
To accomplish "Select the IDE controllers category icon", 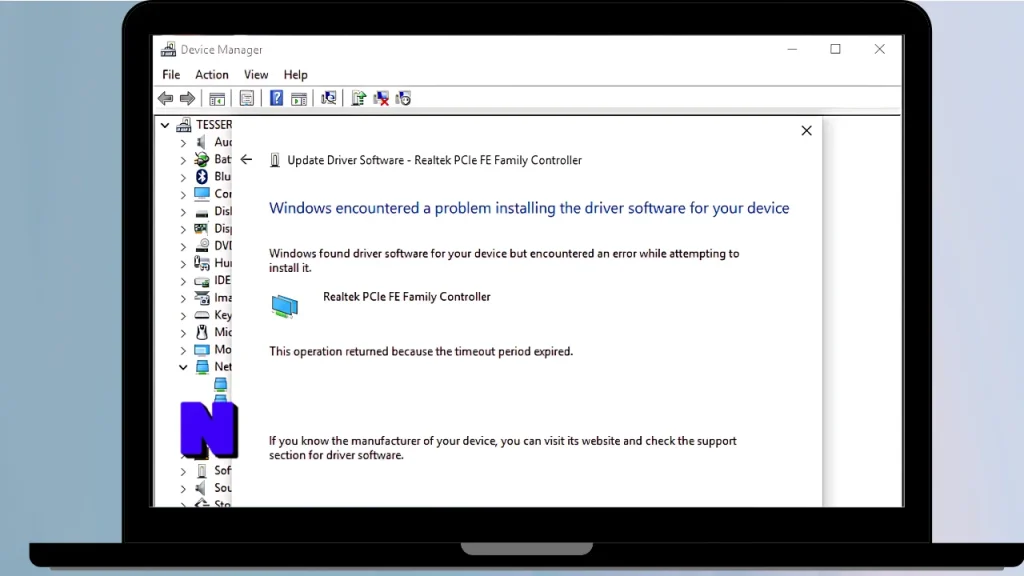I will pos(202,281).
